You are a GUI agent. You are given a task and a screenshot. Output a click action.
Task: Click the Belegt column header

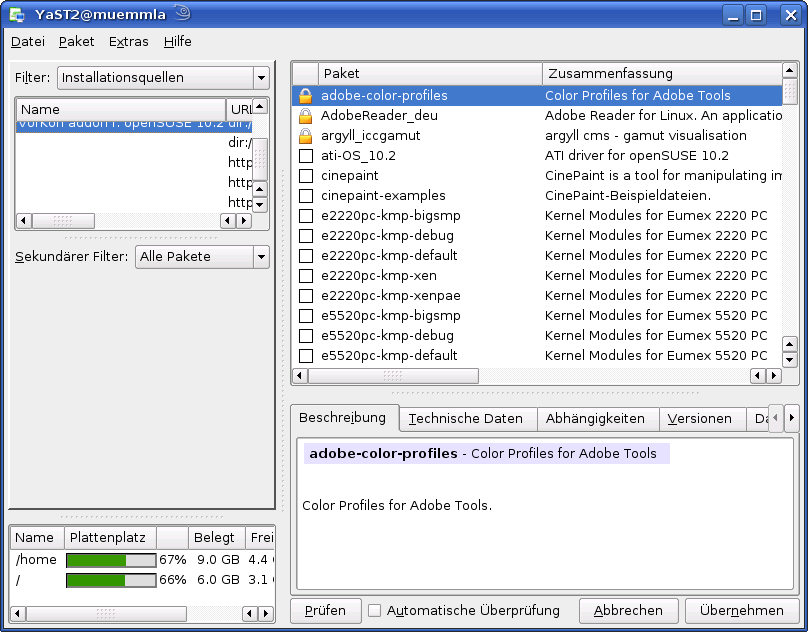click(x=216, y=538)
